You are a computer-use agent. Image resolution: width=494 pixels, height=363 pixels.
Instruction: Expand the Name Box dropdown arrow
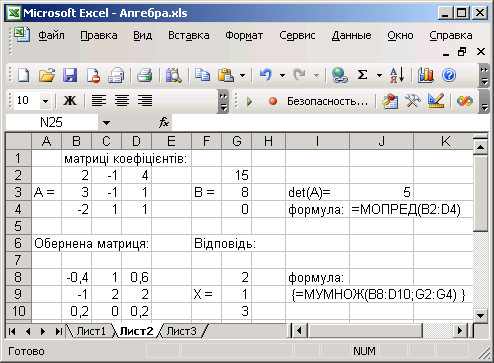[x=106, y=123]
